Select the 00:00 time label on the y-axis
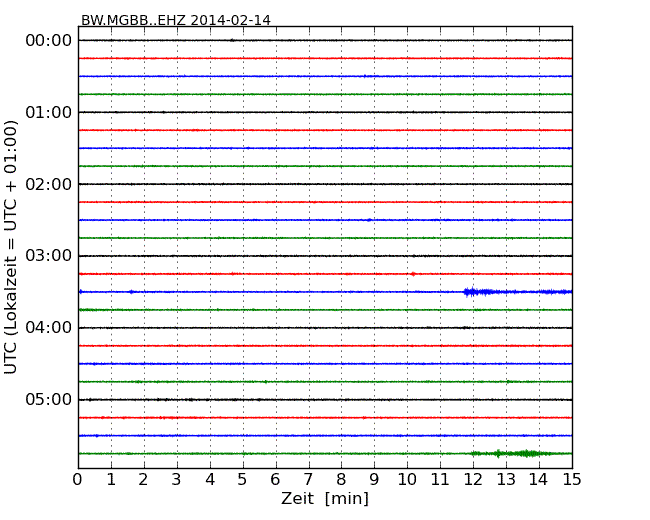650x520 pixels. pyautogui.click(x=49, y=41)
